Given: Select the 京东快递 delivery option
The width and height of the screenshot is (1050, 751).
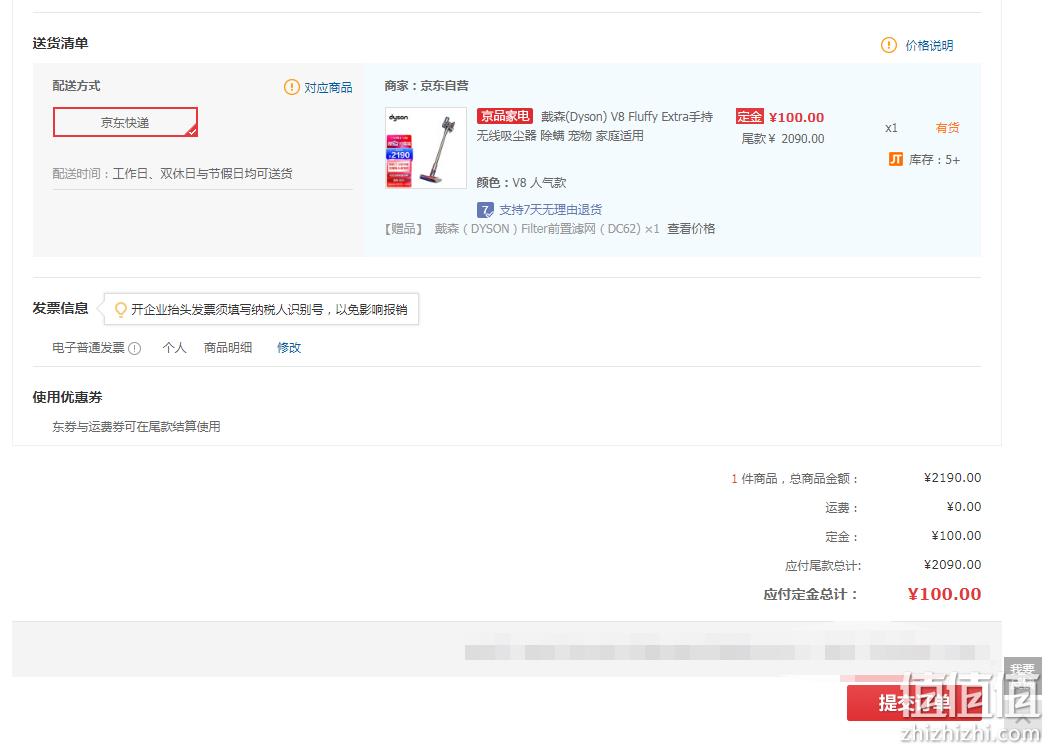Looking at the screenshot, I should 125,122.
